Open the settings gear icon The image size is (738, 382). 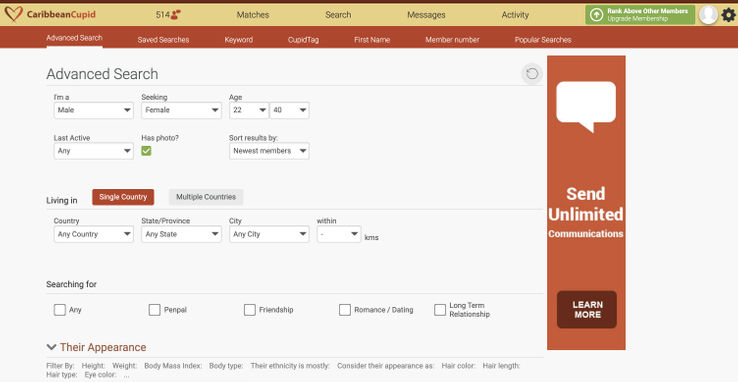tap(728, 15)
